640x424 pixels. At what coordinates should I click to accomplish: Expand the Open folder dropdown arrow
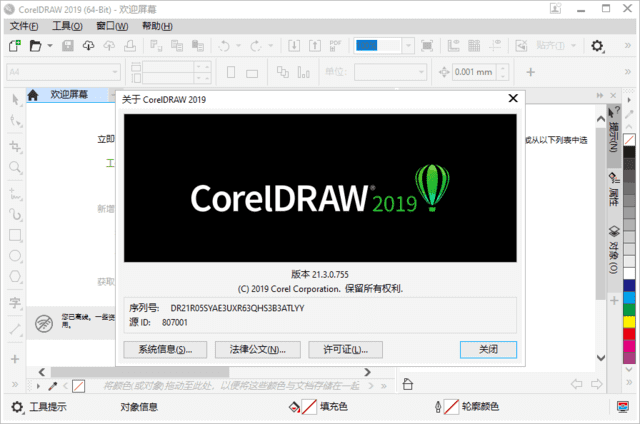pos(48,46)
